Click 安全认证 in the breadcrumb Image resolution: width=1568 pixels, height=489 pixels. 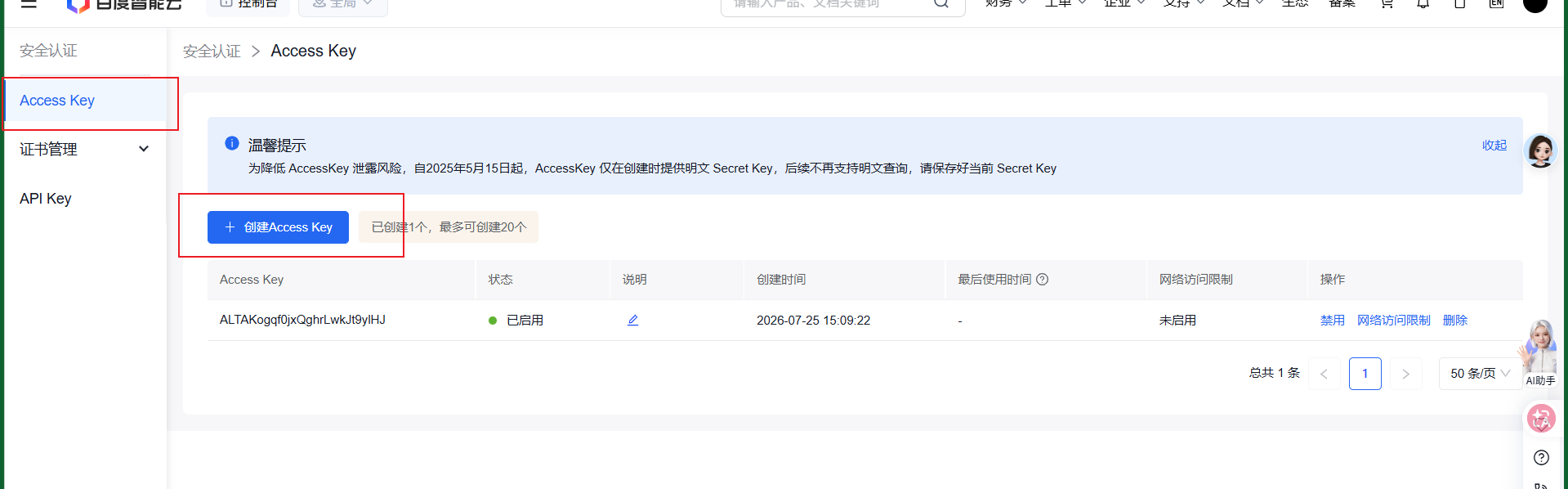click(212, 52)
